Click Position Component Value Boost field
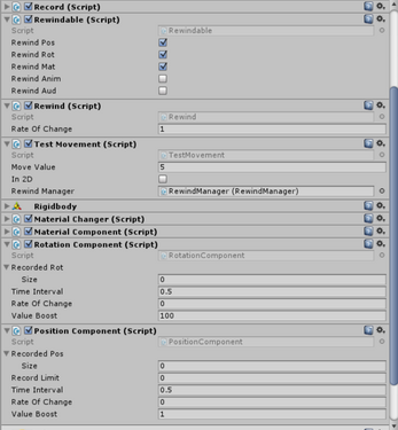Image resolution: width=398 pixels, height=430 pixels. (272, 414)
